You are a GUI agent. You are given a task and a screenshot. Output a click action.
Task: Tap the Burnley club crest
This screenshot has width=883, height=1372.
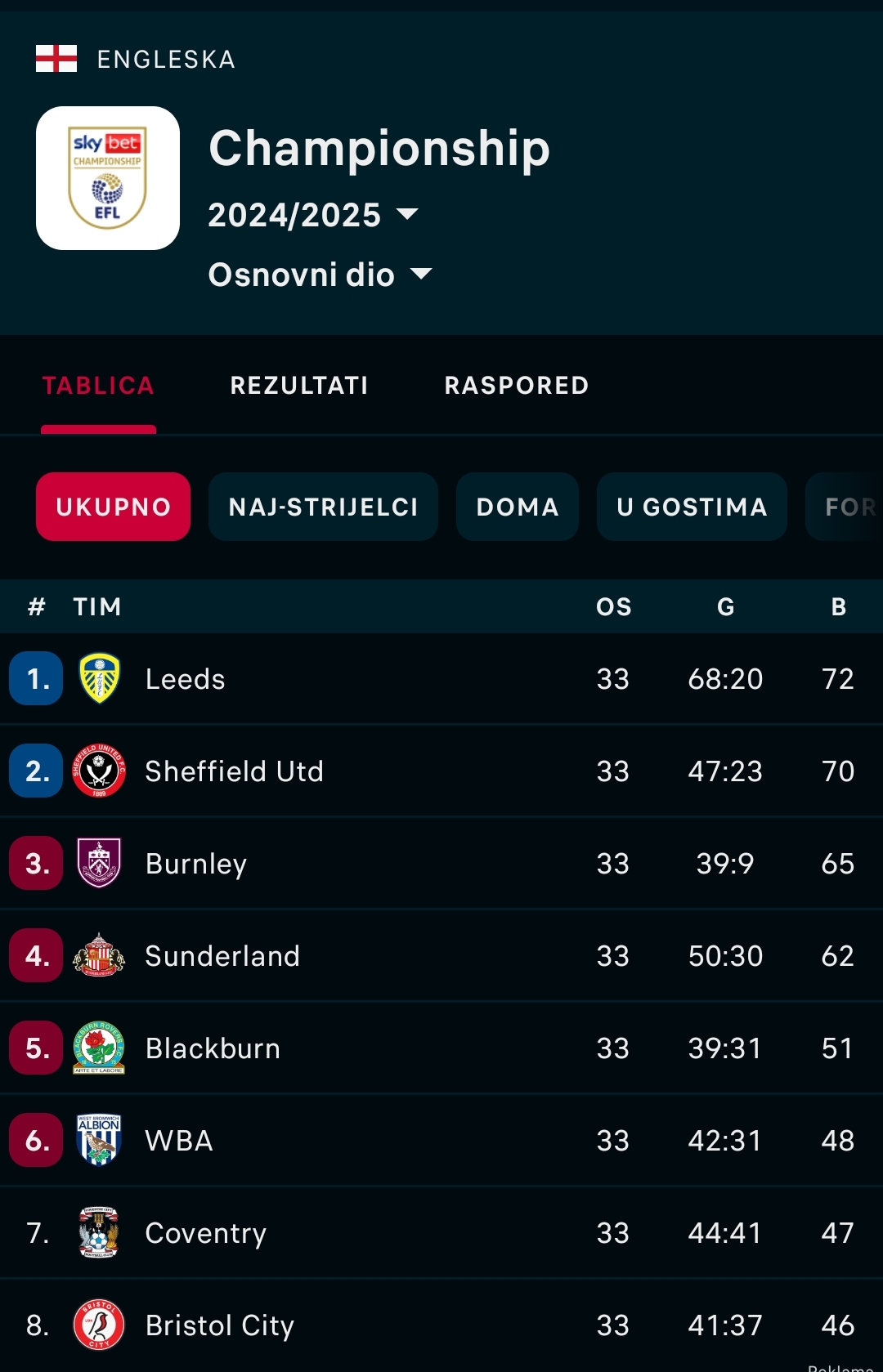99,864
